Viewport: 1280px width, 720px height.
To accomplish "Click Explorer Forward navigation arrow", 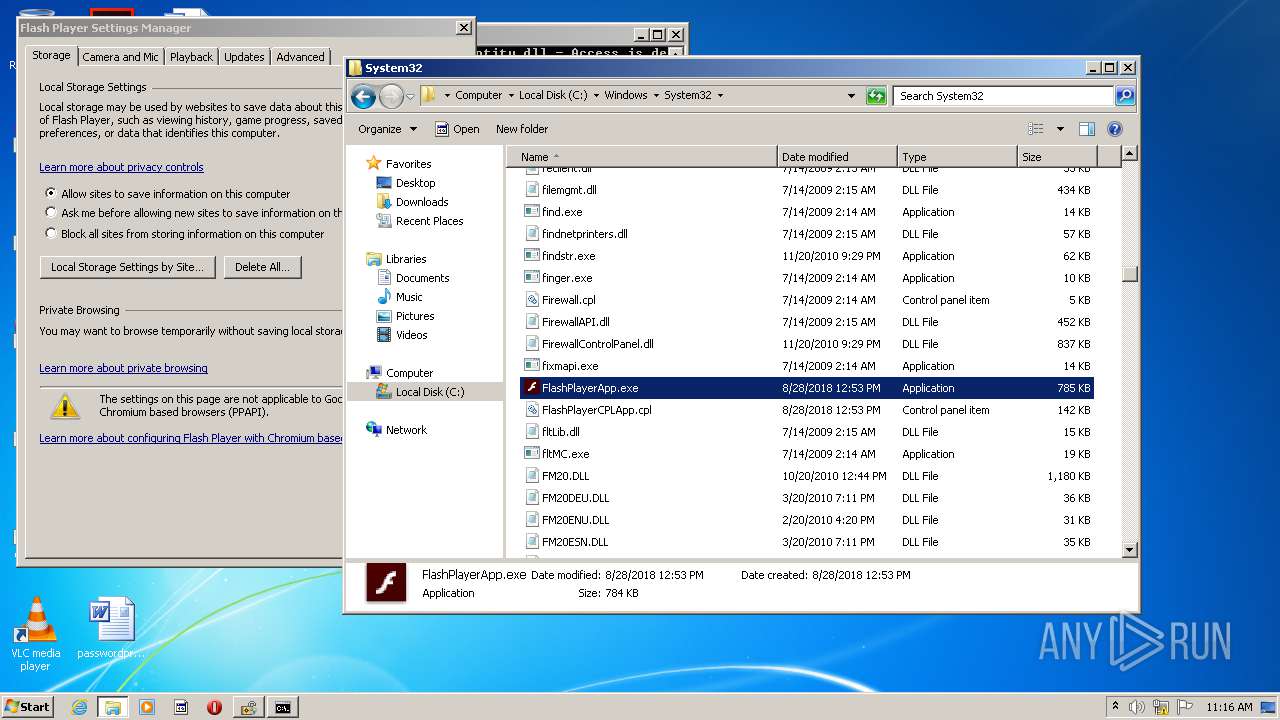I will (391, 96).
